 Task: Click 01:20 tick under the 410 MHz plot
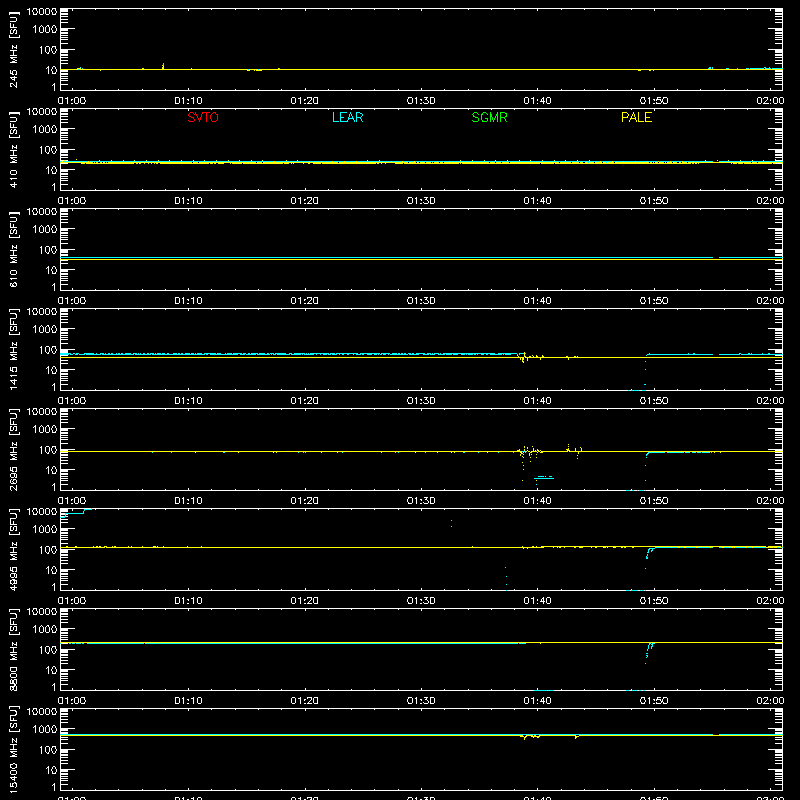305,201
